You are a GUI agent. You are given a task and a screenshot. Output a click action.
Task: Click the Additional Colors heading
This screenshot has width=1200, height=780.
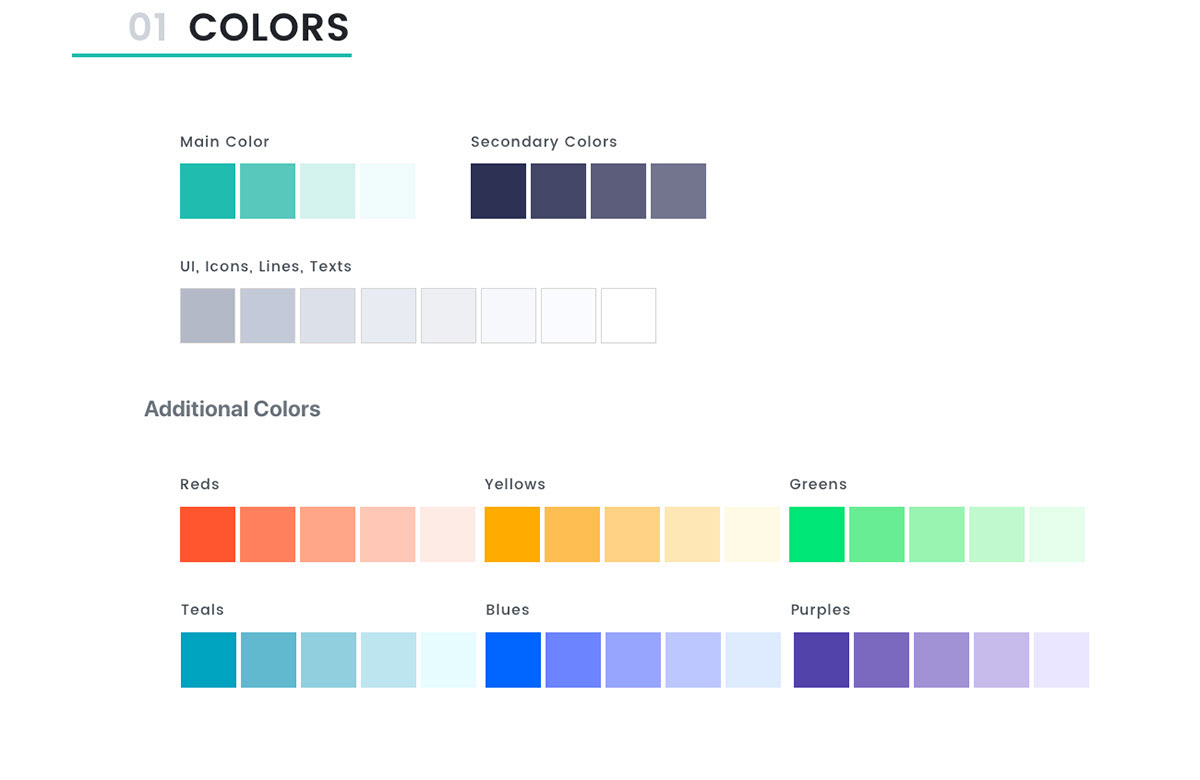coord(232,409)
